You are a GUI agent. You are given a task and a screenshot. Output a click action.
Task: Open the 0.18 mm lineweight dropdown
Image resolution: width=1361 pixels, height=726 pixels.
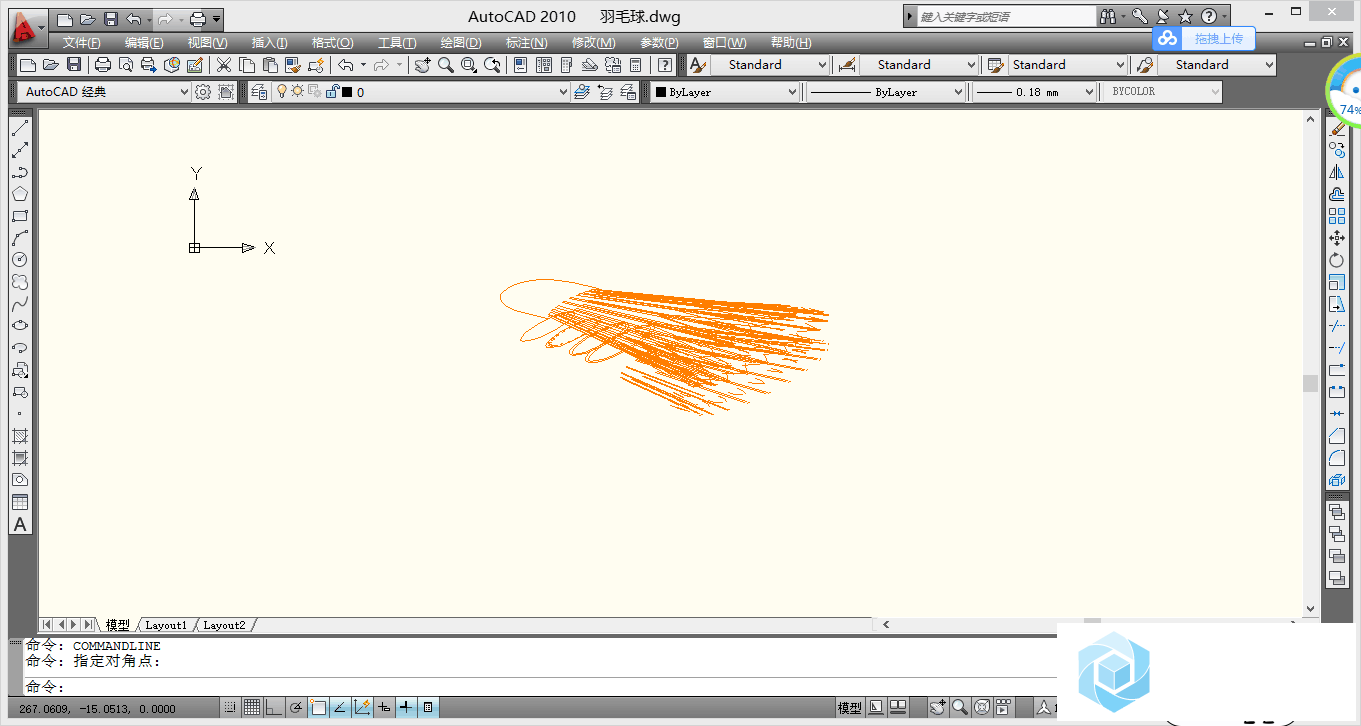1035,92
